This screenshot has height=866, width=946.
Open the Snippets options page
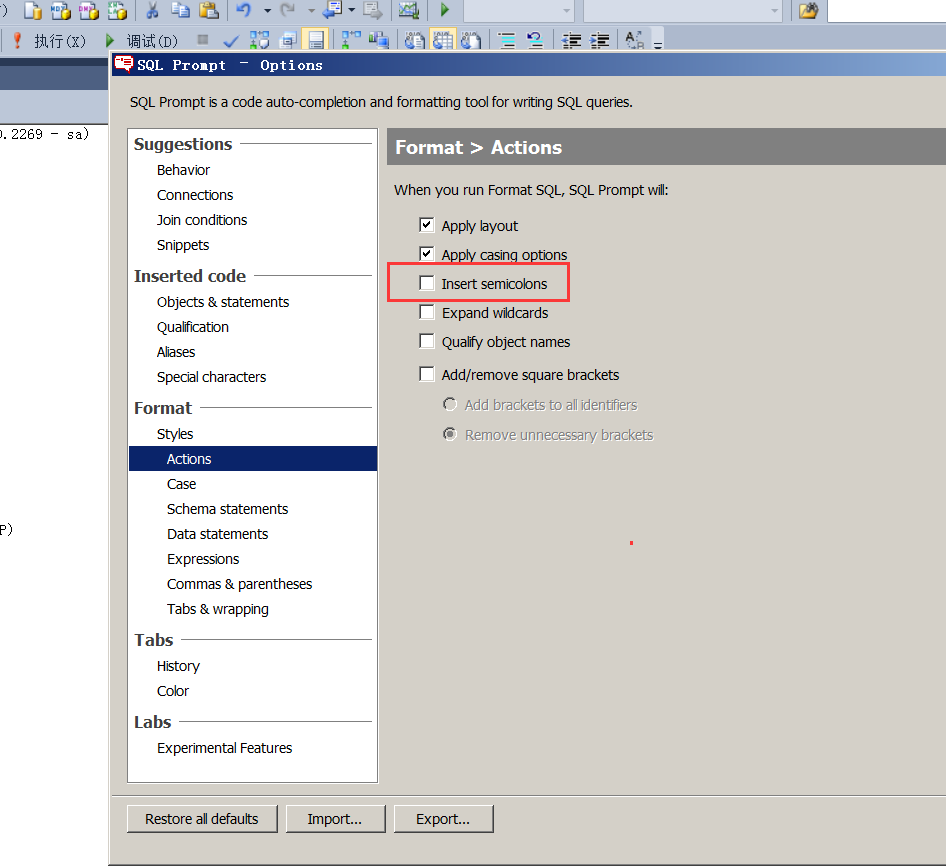pyautogui.click(x=183, y=245)
